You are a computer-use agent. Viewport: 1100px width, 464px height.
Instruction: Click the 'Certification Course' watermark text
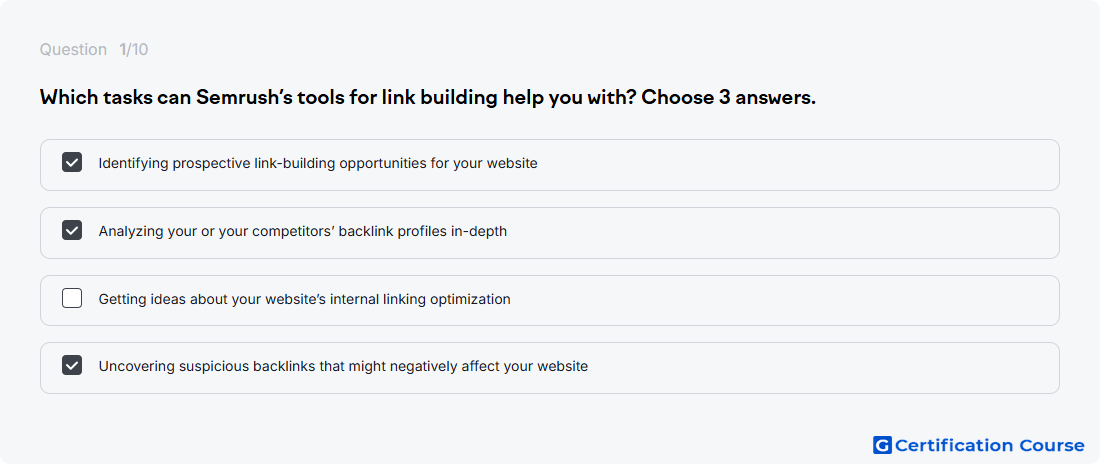pos(990,445)
